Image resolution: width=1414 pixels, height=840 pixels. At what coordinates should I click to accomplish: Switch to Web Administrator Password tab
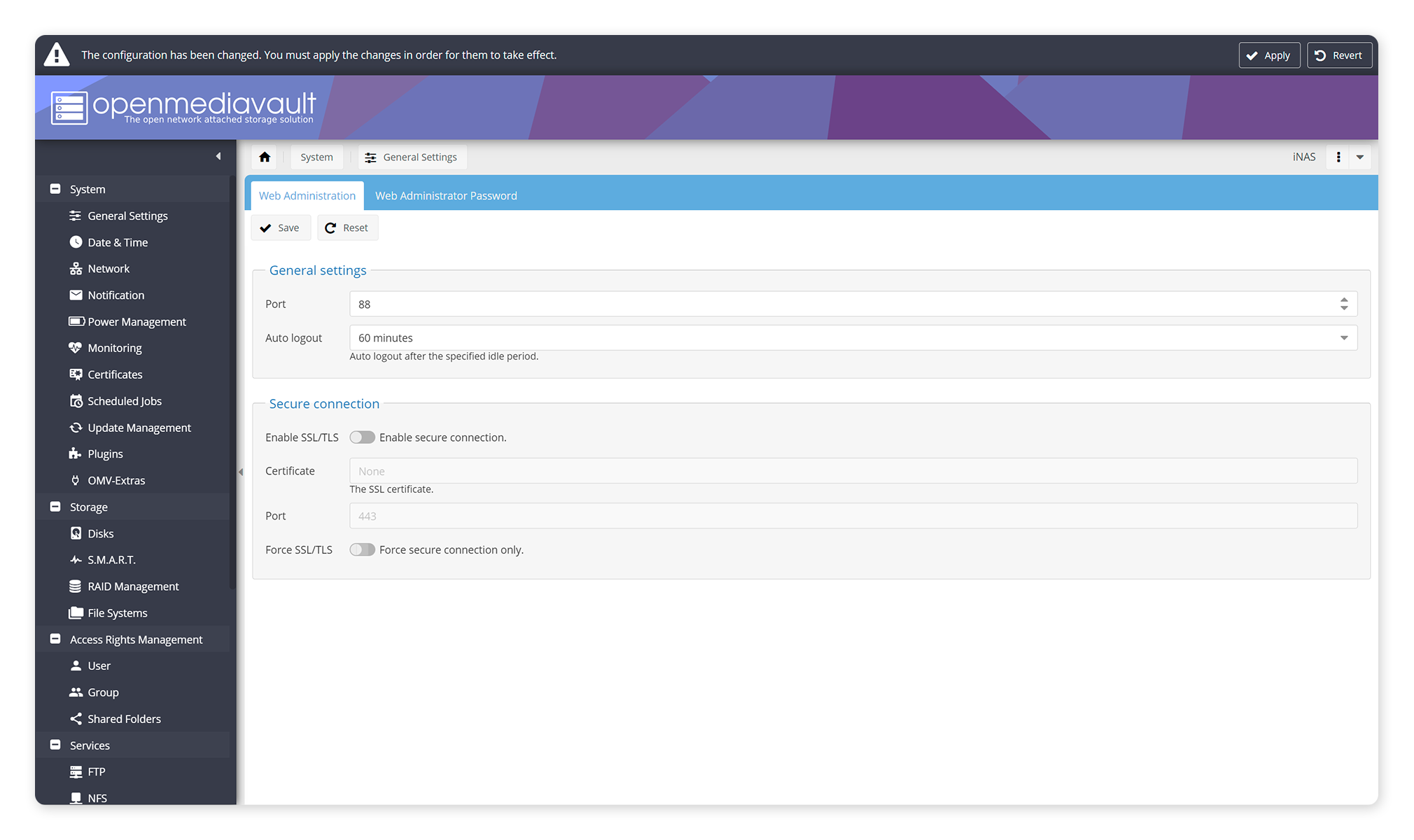pos(446,196)
